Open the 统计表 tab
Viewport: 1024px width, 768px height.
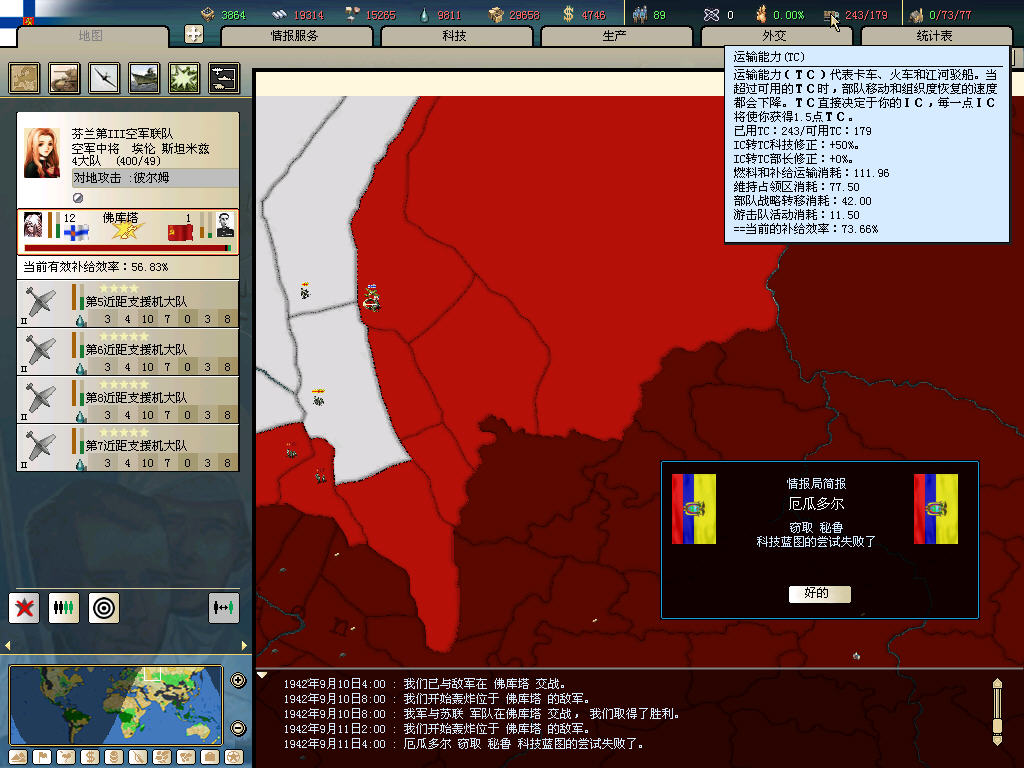[x=935, y=36]
